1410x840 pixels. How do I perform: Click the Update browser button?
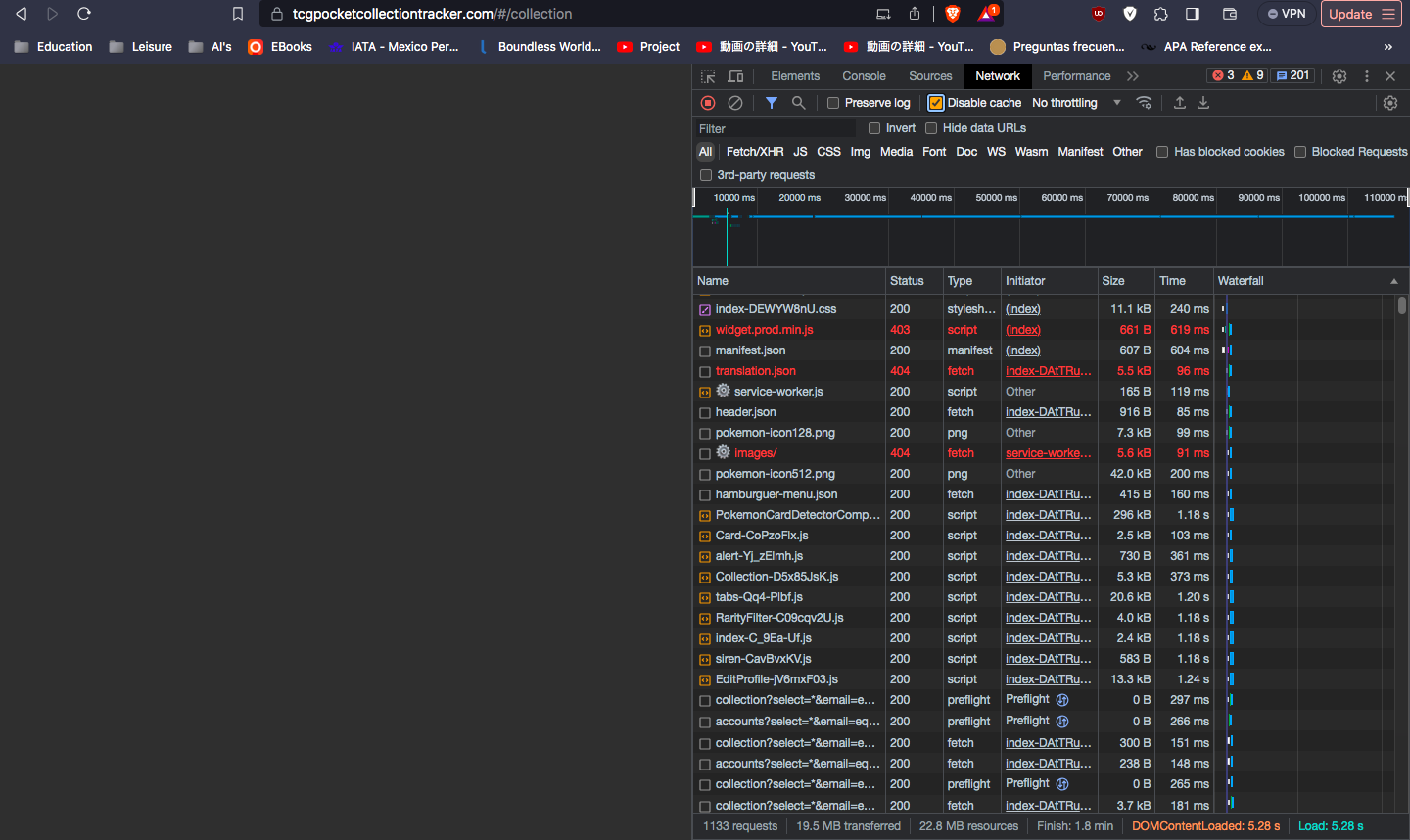(x=1361, y=14)
